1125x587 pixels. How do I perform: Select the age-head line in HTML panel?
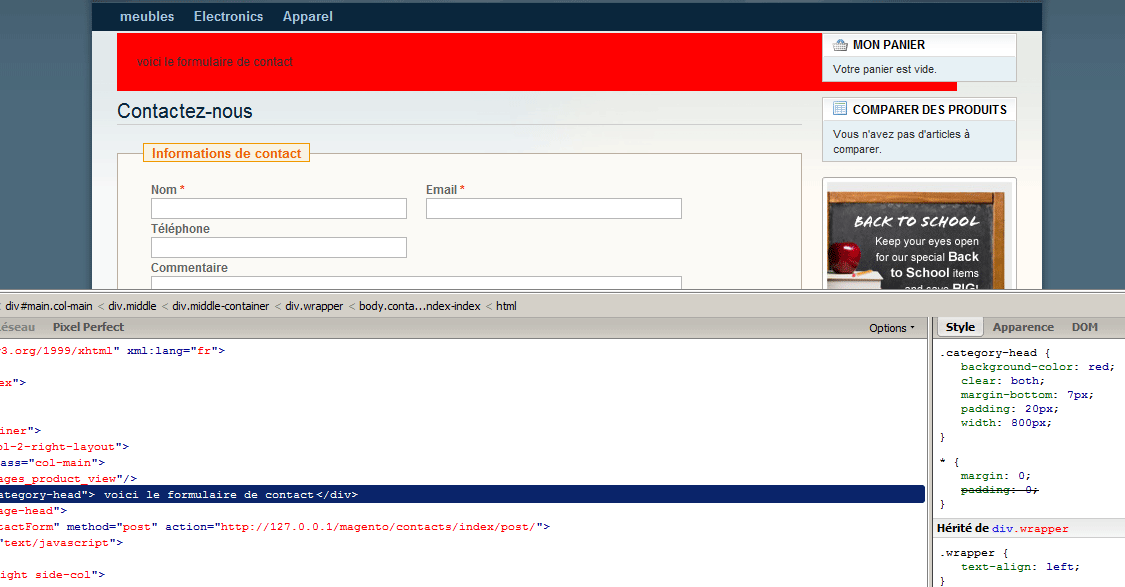(33, 511)
